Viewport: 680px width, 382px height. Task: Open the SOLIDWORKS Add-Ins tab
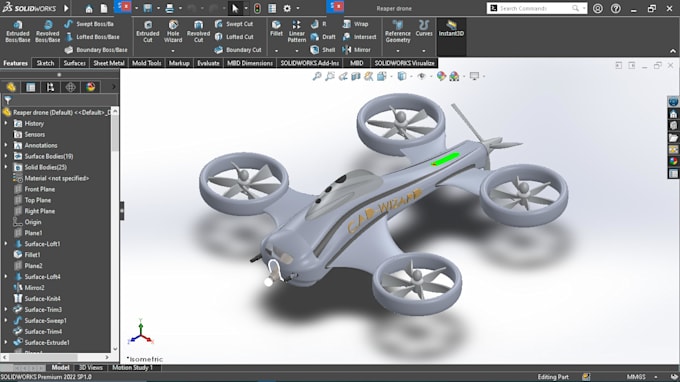(310, 63)
